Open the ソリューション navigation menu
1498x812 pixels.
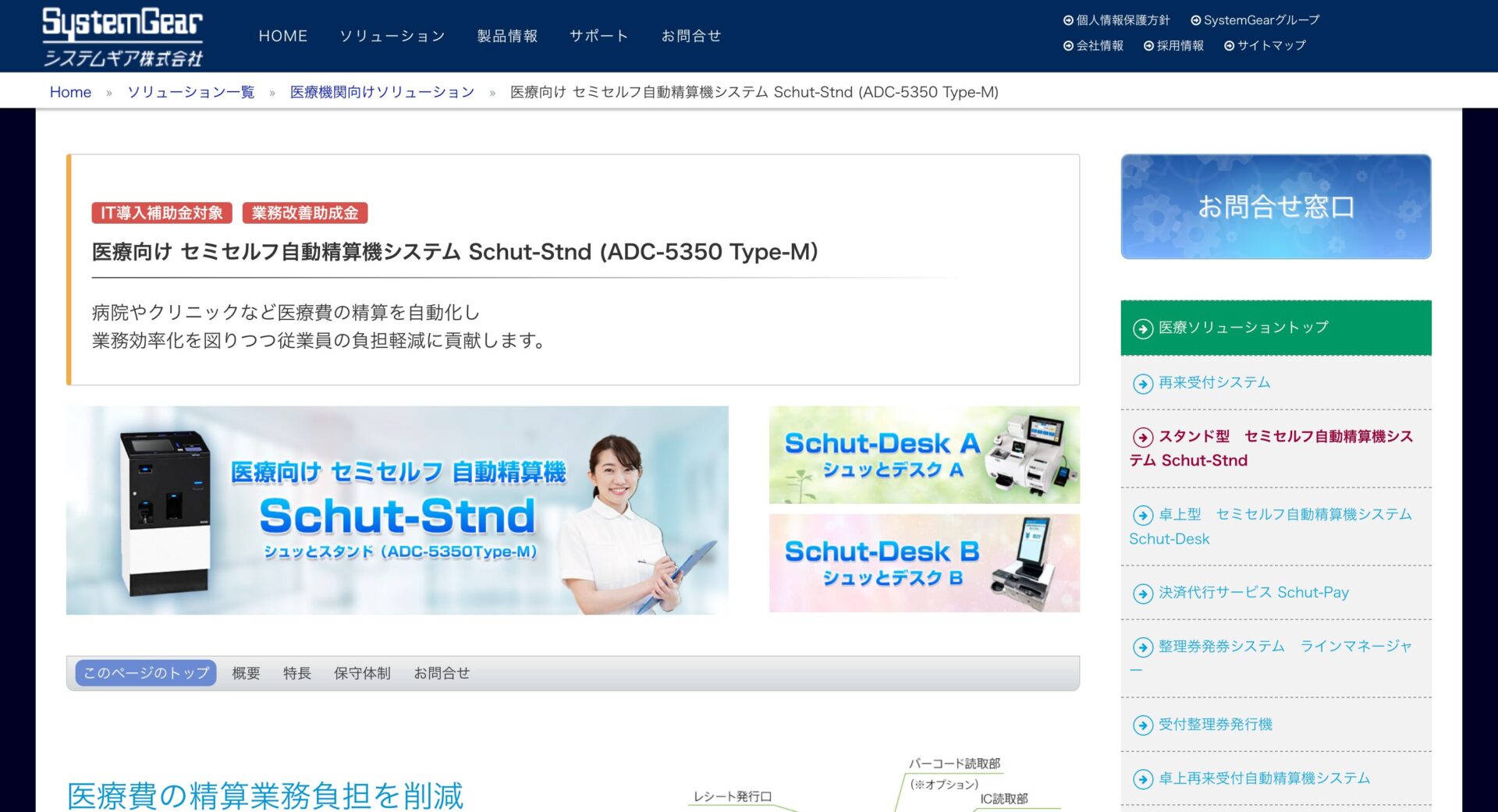[x=392, y=36]
